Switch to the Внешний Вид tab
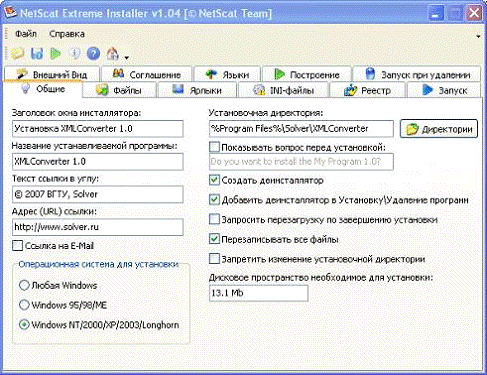Viewport: 487px width, 375px height. [52, 74]
